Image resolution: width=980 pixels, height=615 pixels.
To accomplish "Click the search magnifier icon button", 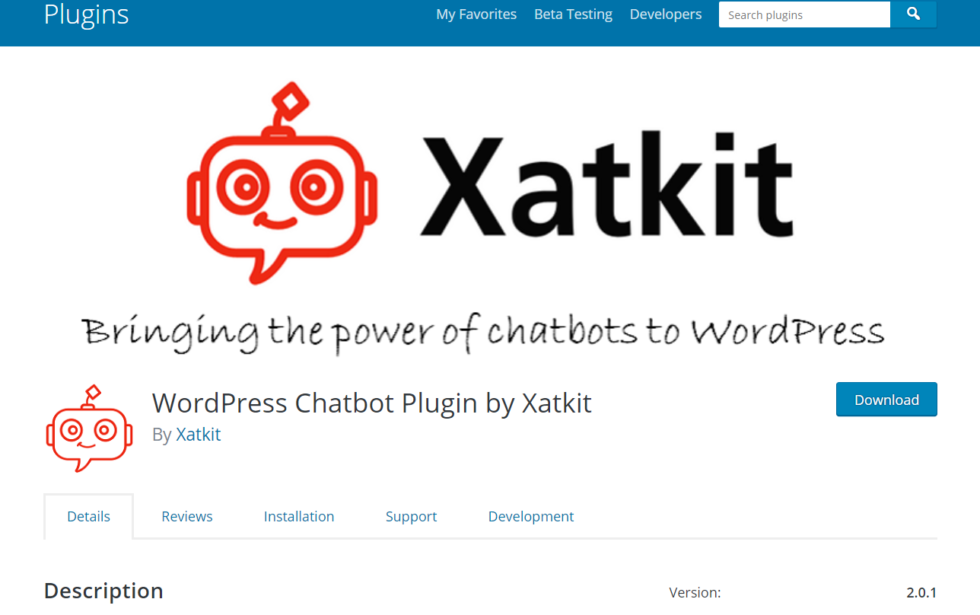I will (913, 14).
